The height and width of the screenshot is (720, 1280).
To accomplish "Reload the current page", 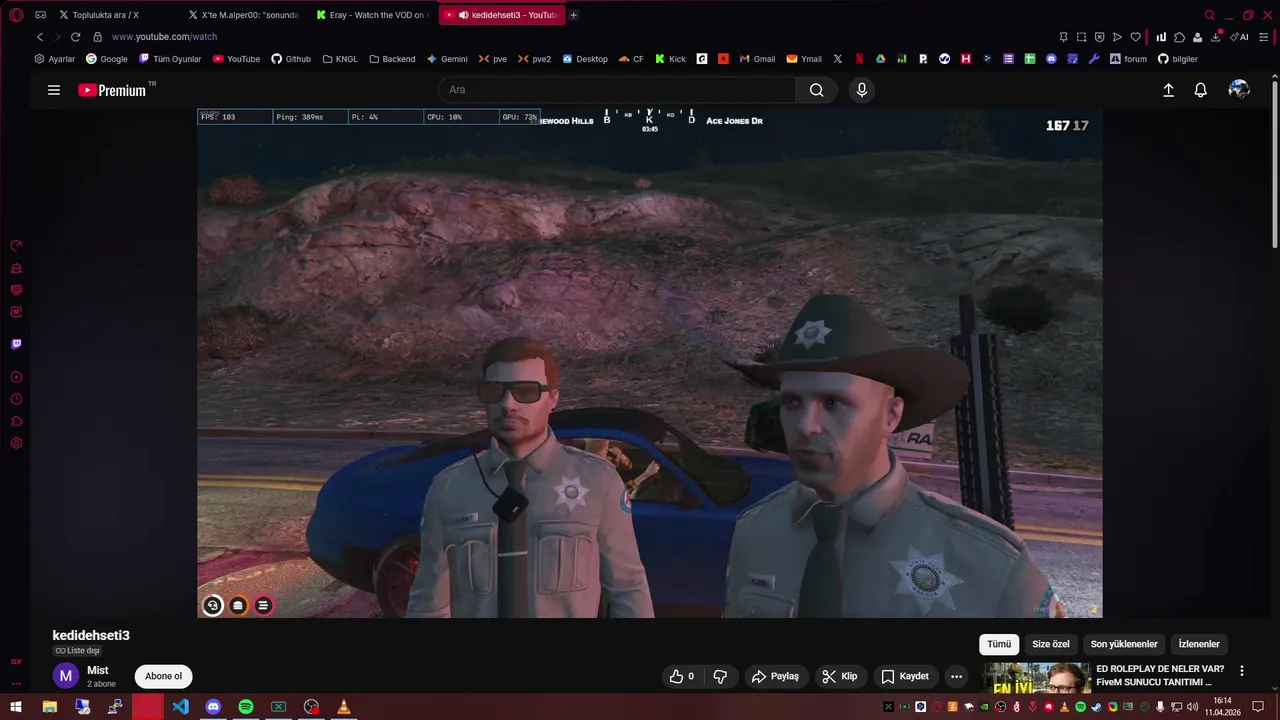I will (75, 37).
